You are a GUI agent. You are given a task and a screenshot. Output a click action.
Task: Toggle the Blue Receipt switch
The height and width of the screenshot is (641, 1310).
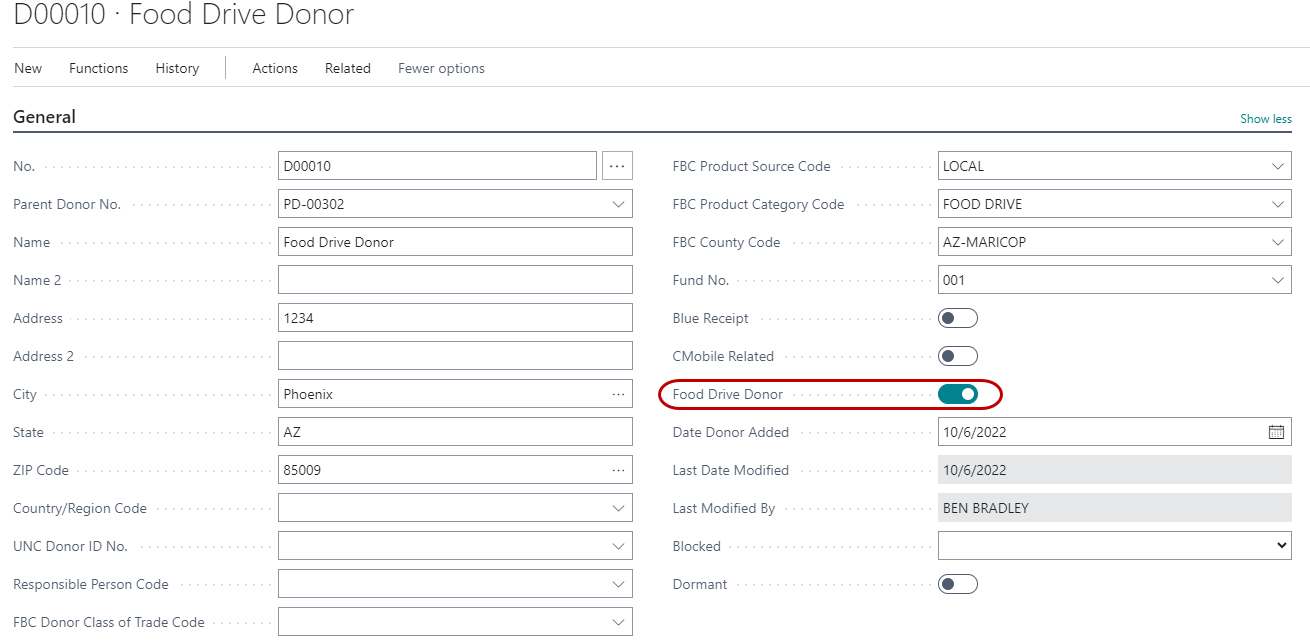tap(957, 318)
